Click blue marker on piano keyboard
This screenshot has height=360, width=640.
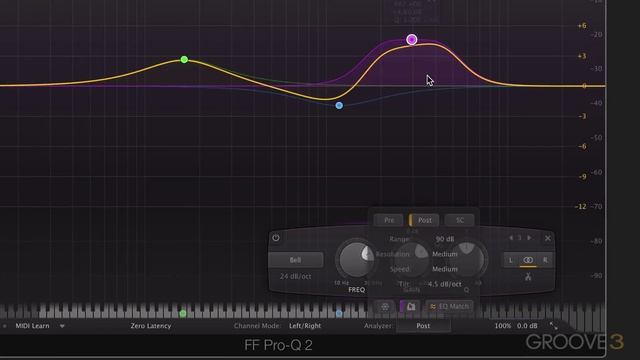pyautogui.click(x=339, y=313)
